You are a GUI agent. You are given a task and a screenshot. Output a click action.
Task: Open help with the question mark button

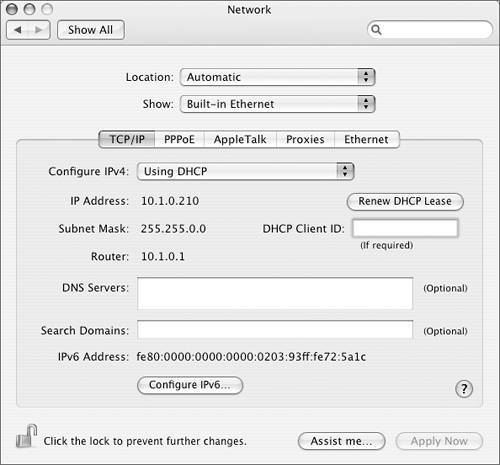point(464,389)
